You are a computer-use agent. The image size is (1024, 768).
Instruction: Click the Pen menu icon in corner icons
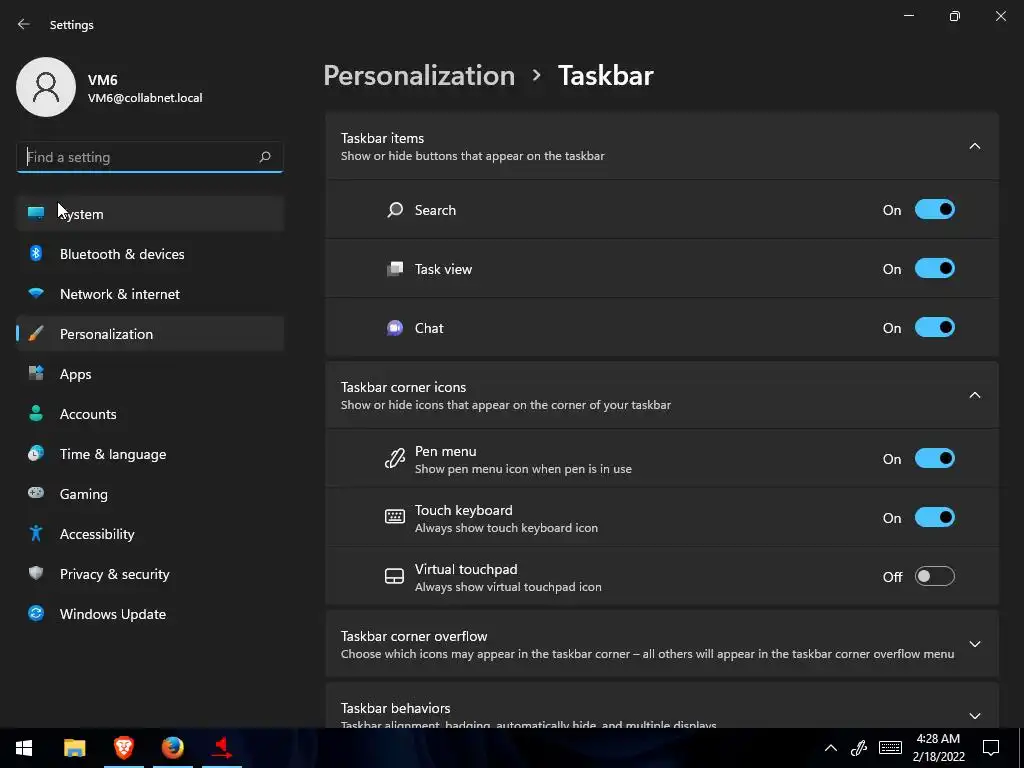coord(394,458)
